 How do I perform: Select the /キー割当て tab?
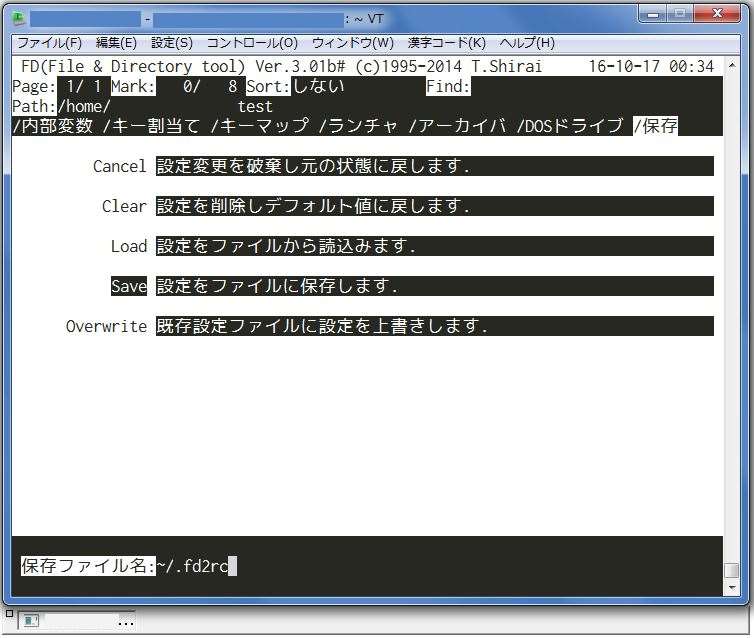[x=151, y=126]
